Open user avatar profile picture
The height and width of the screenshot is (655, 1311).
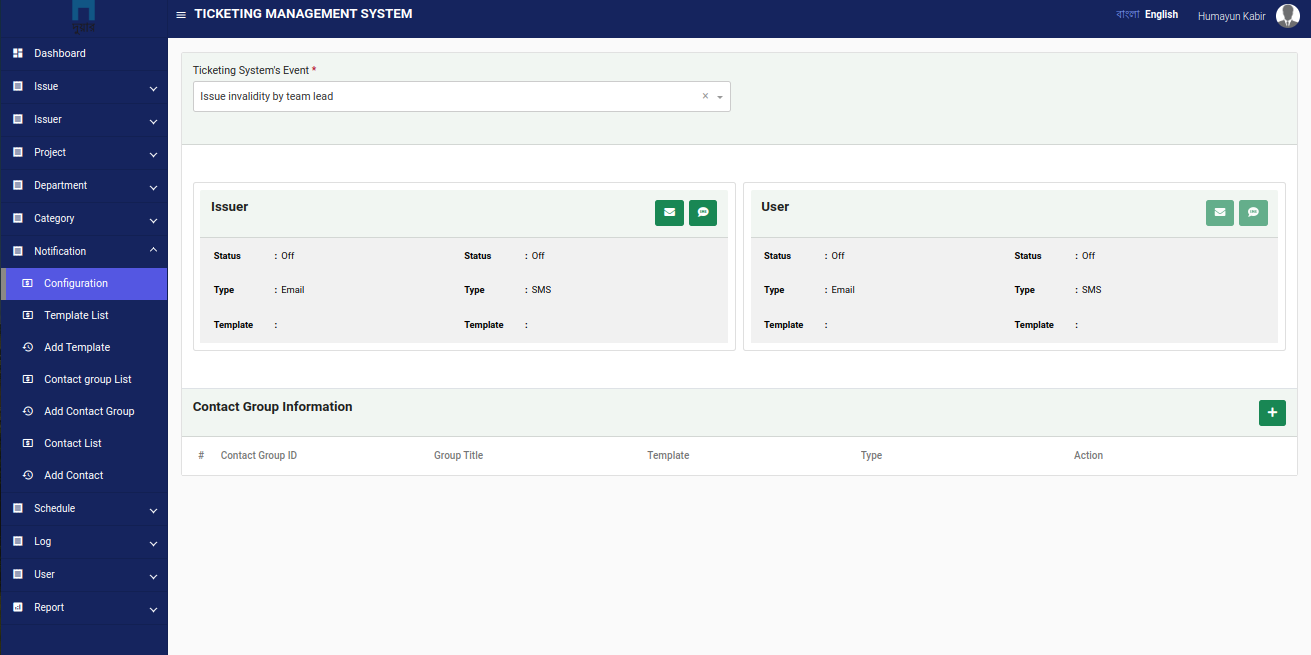[x=1288, y=16]
